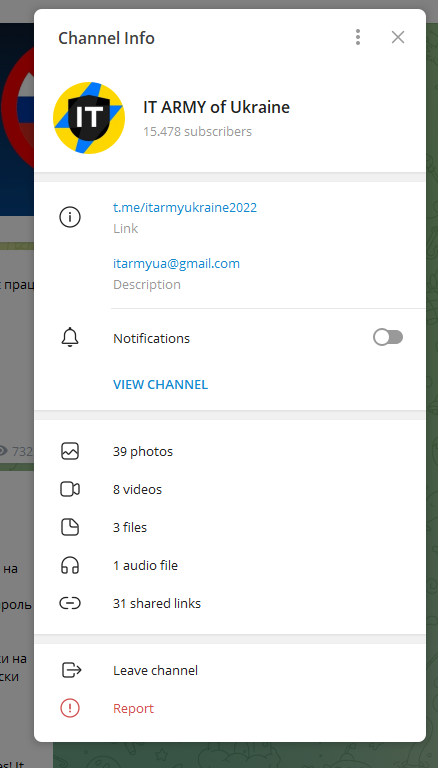Image resolution: width=438 pixels, height=768 pixels.
Task: Click the itarmyua@gmail.com email address
Action: coord(176,264)
